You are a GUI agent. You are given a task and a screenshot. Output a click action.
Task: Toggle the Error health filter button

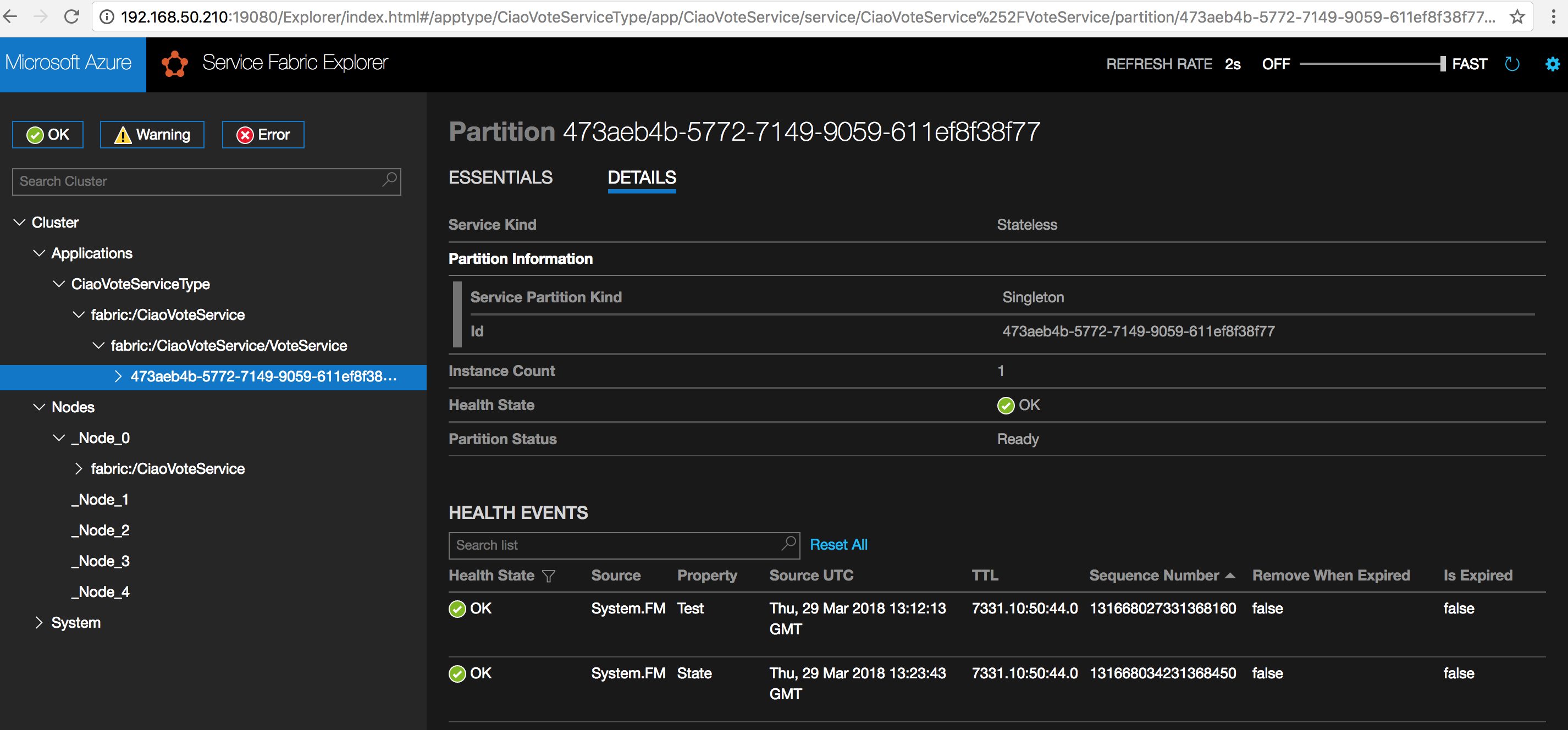coord(263,135)
